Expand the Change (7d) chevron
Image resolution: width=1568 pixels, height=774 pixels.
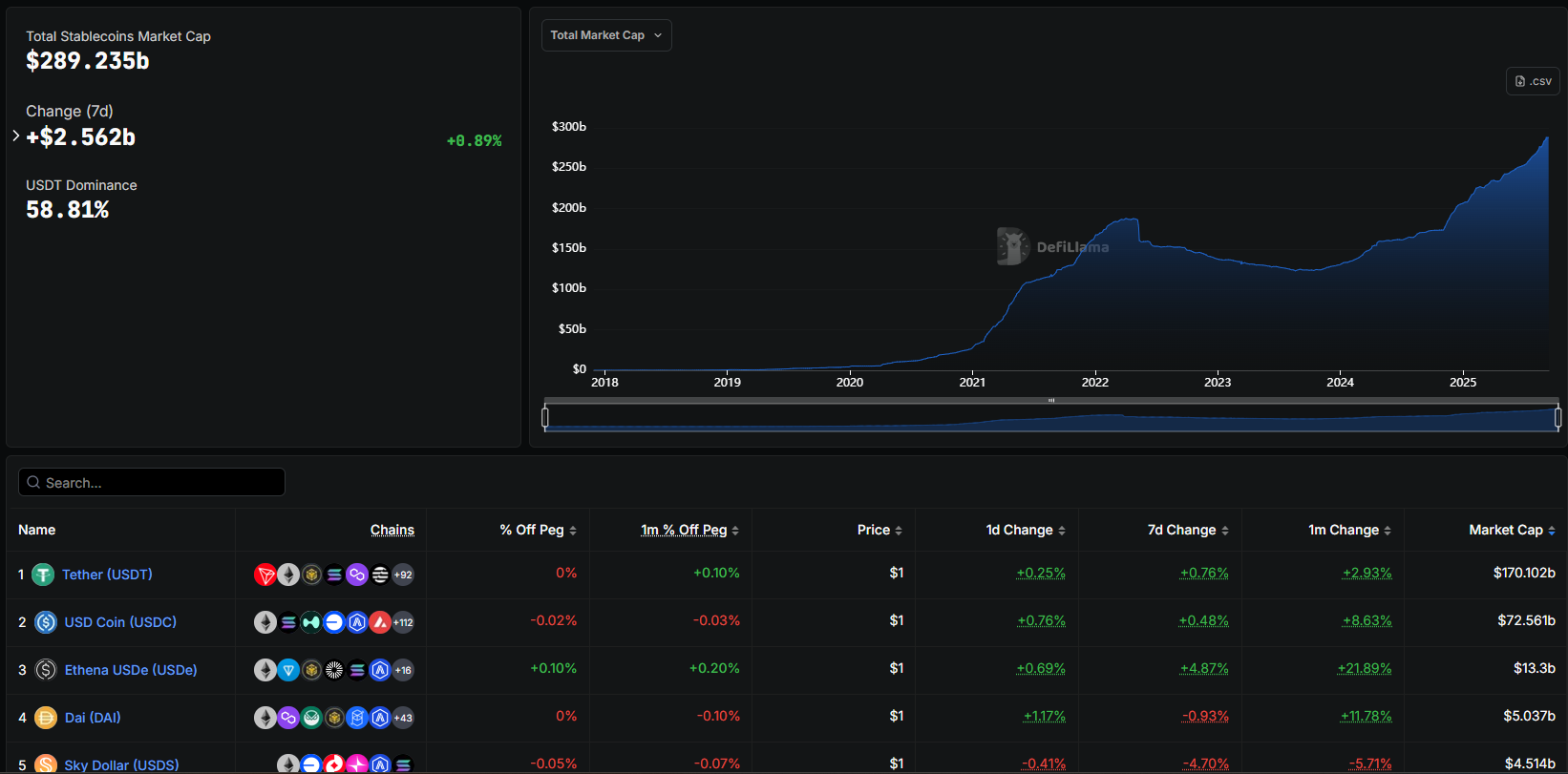click(x=16, y=136)
